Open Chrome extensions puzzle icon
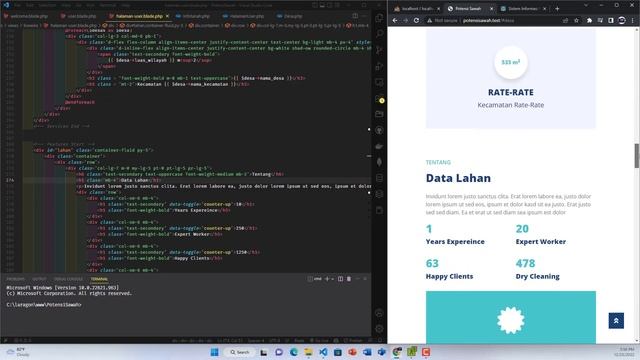The width and height of the screenshot is (640, 360). click(589, 20)
